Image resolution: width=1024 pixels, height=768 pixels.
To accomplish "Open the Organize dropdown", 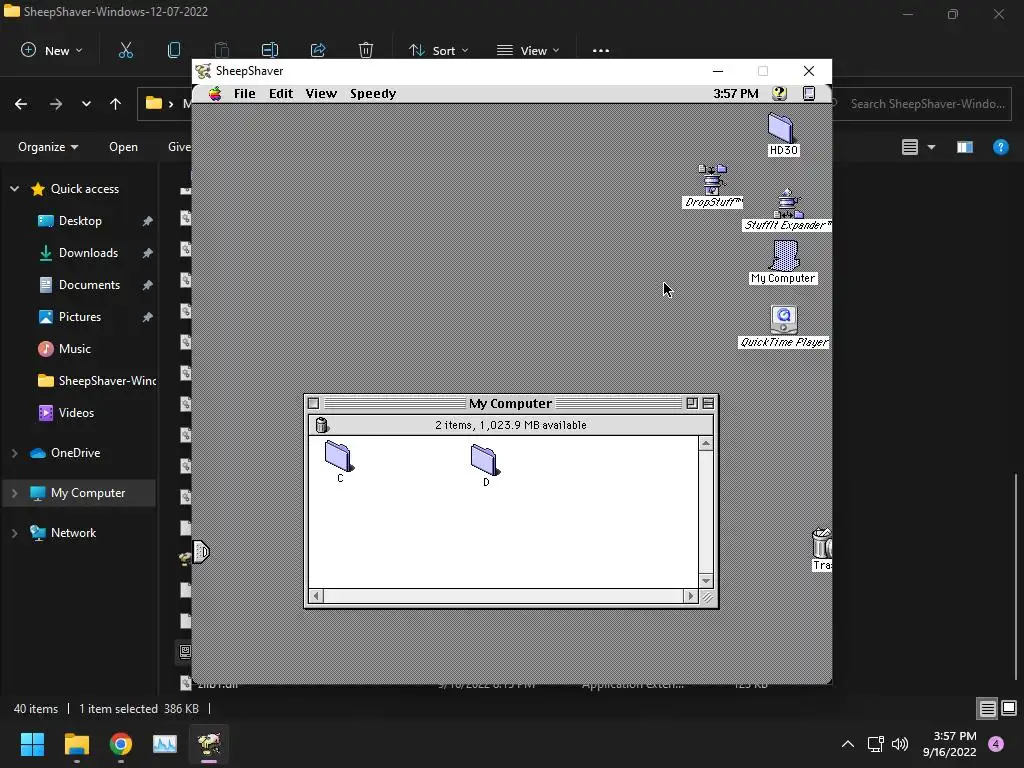I will (48, 147).
